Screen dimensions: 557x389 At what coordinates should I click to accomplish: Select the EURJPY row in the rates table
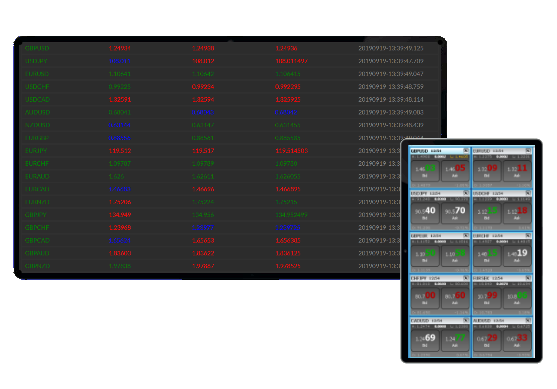pyautogui.click(x=210, y=151)
